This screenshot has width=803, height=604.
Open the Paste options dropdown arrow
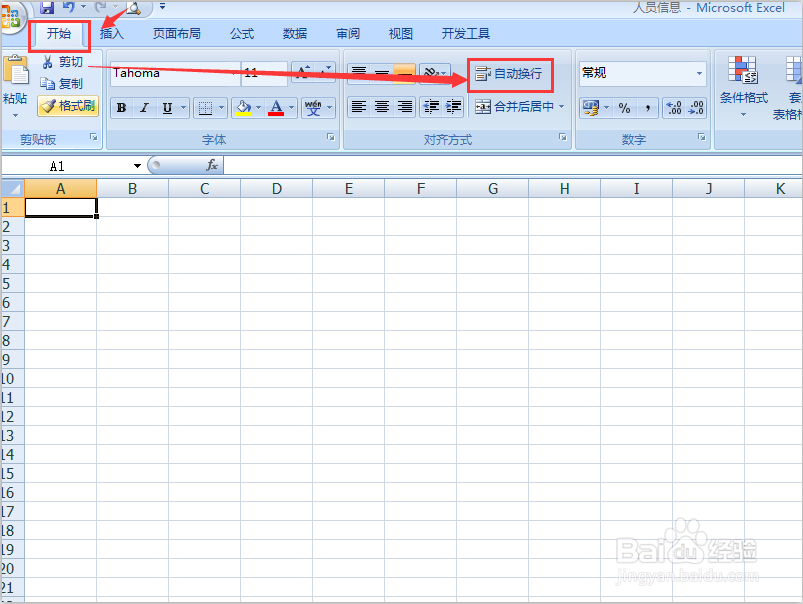pyautogui.click(x=15, y=115)
